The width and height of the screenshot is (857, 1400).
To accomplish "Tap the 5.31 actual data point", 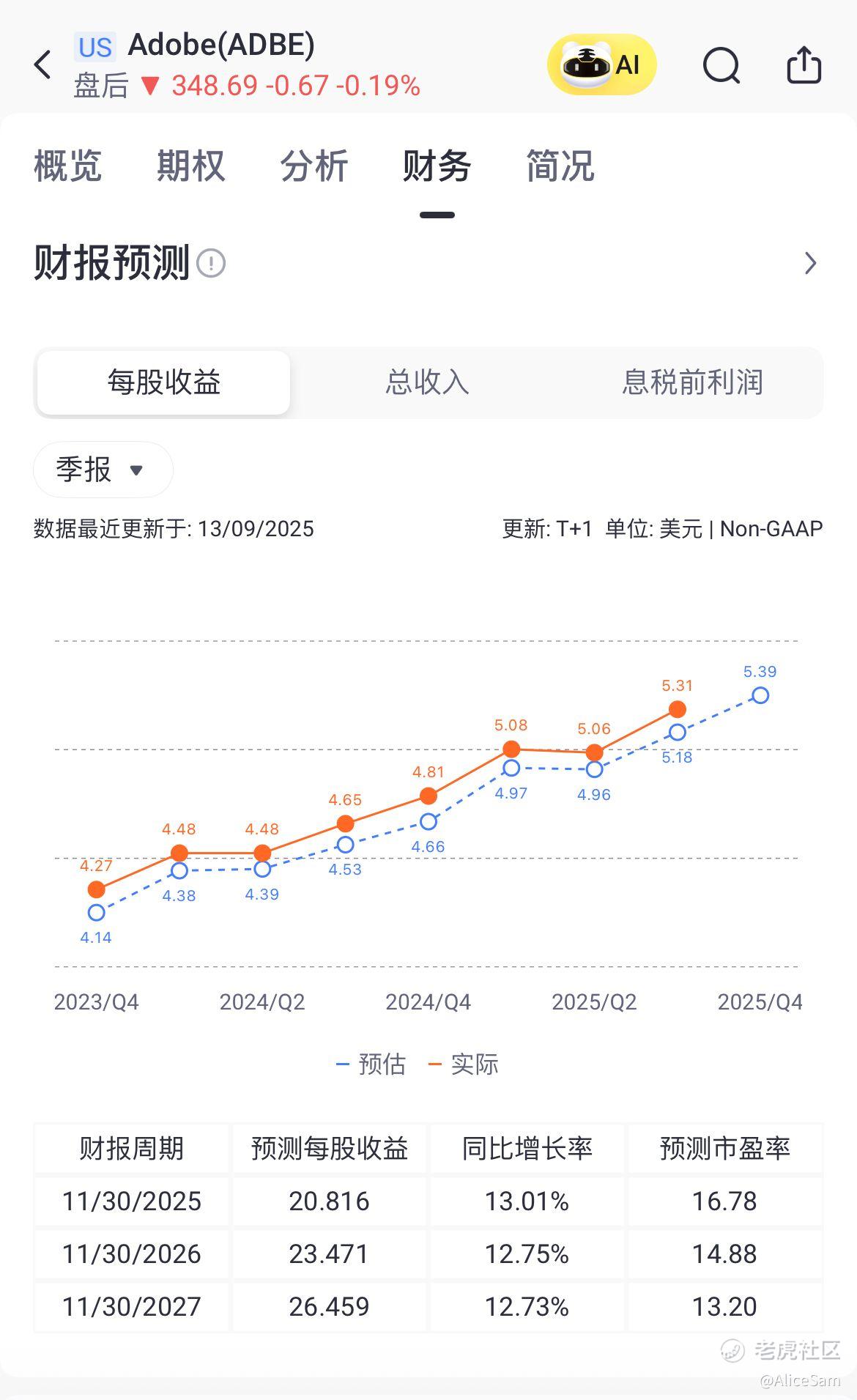I will (678, 709).
